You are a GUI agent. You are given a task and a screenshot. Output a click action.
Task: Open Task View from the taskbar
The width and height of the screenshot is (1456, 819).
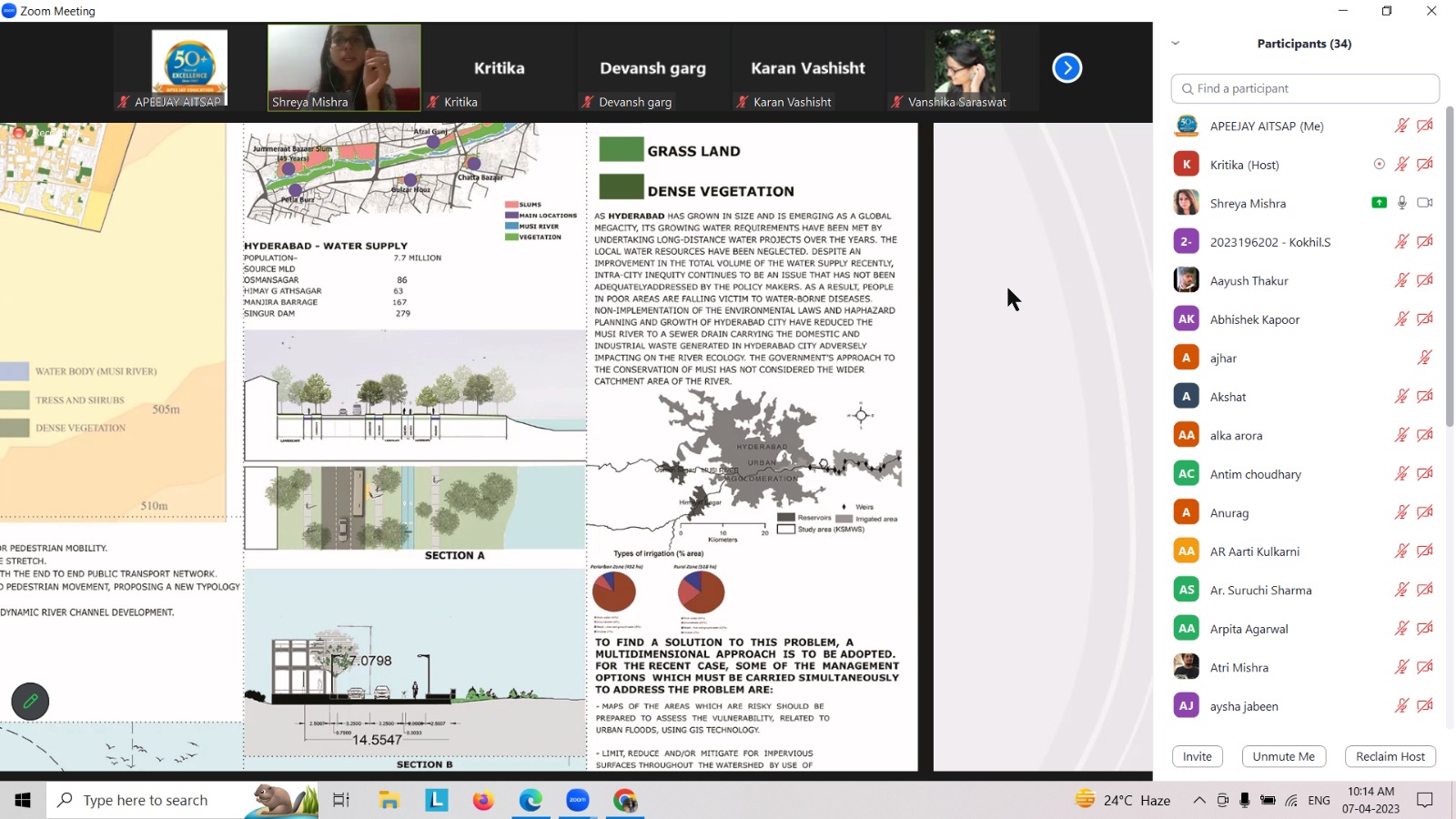coord(341,800)
